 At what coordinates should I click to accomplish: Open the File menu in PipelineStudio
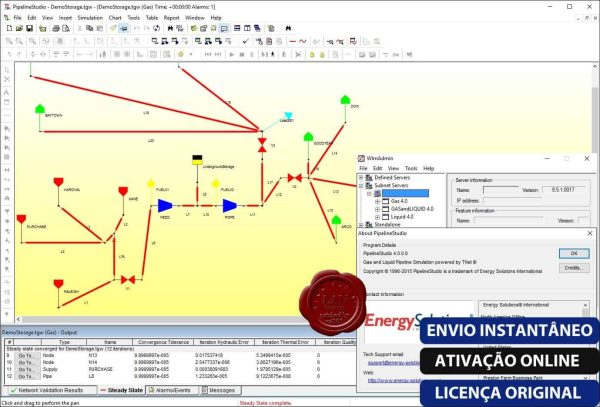(x=18, y=18)
